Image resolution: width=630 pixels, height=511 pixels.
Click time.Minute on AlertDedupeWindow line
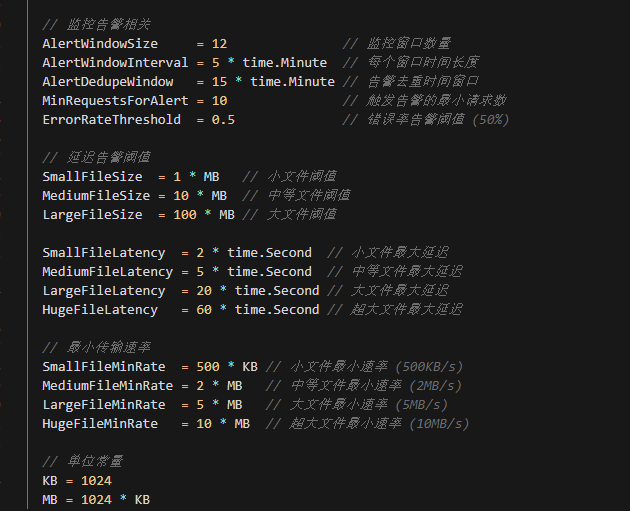[x=292, y=82]
